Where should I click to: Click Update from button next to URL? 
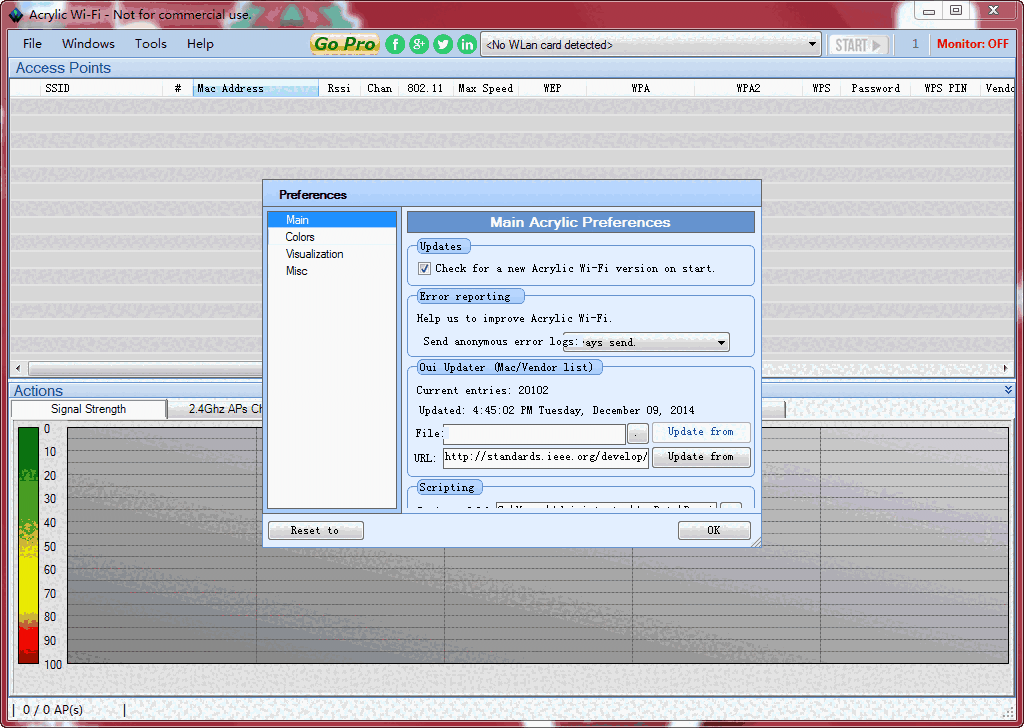[x=700, y=457]
